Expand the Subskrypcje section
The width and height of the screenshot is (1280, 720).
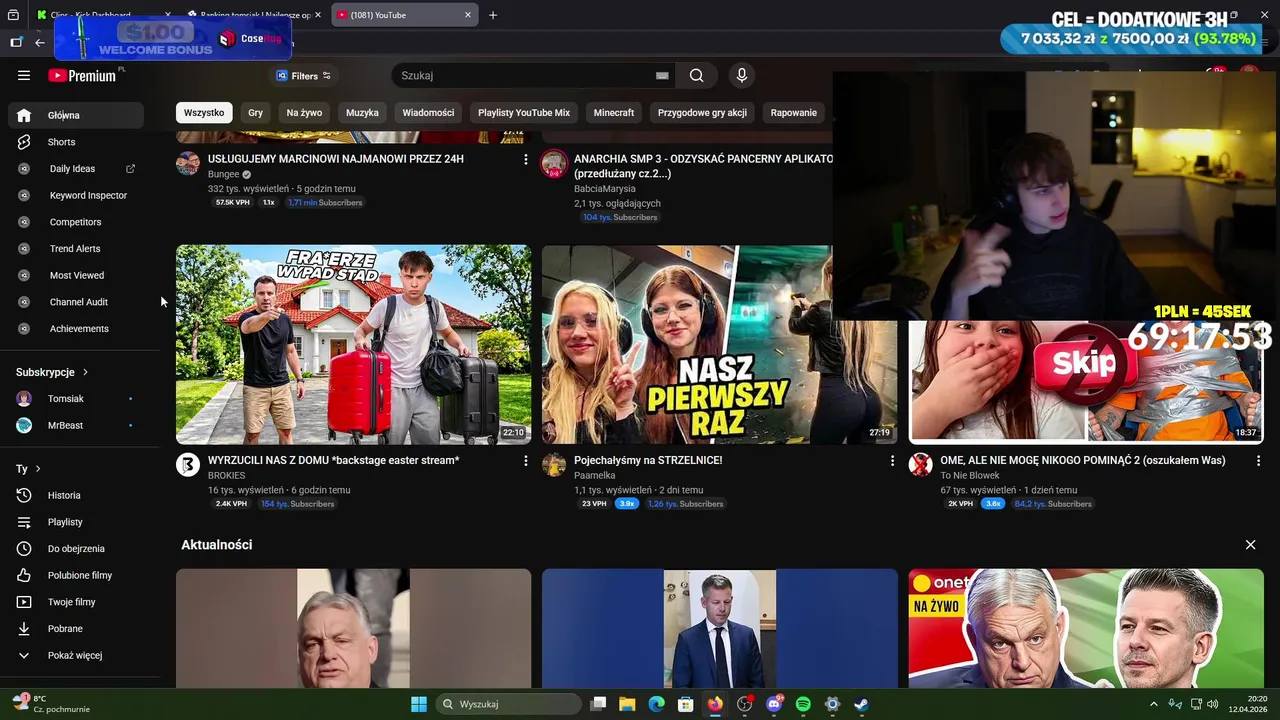[52, 372]
